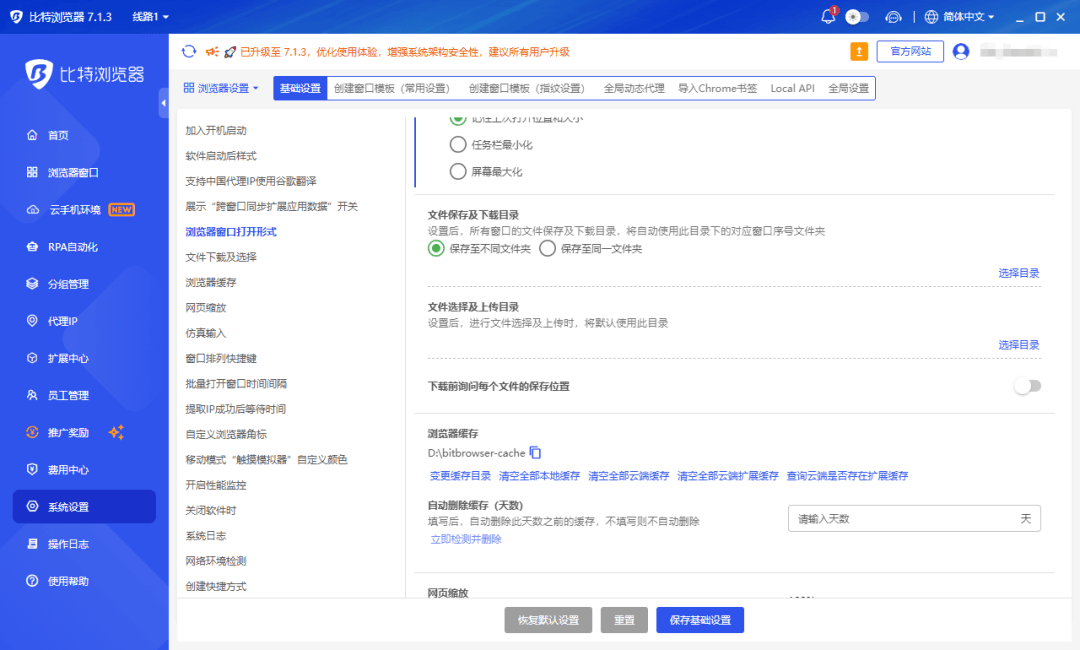
Task: Toggle 下载前询问每个文件的保存位置 switch
Action: click(1028, 386)
